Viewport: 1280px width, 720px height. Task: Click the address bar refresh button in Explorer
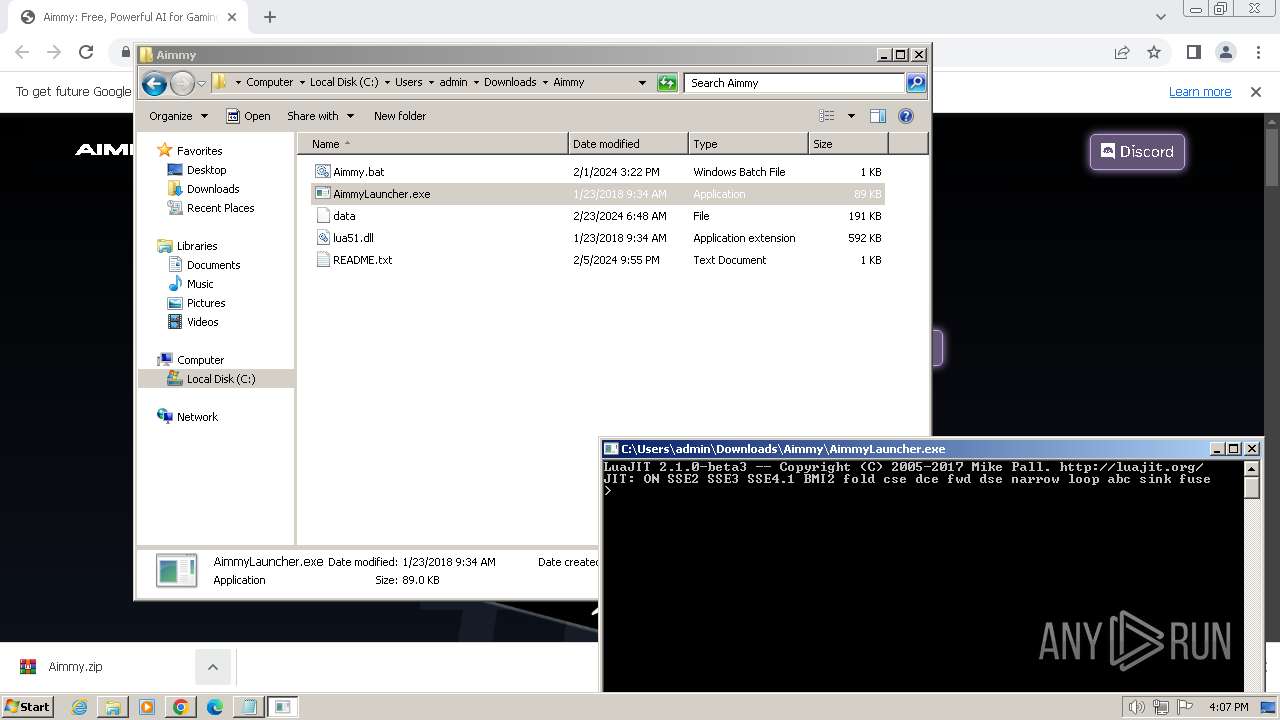click(x=667, y=83)
